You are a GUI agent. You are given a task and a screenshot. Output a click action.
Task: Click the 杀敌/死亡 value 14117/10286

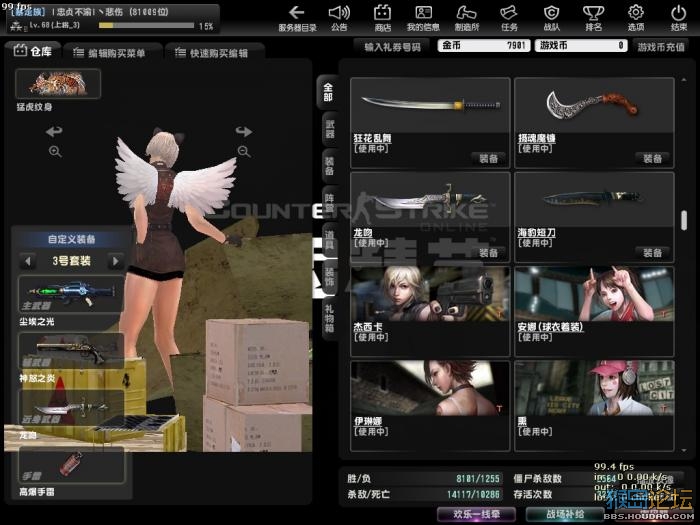[x=473, y=494]
